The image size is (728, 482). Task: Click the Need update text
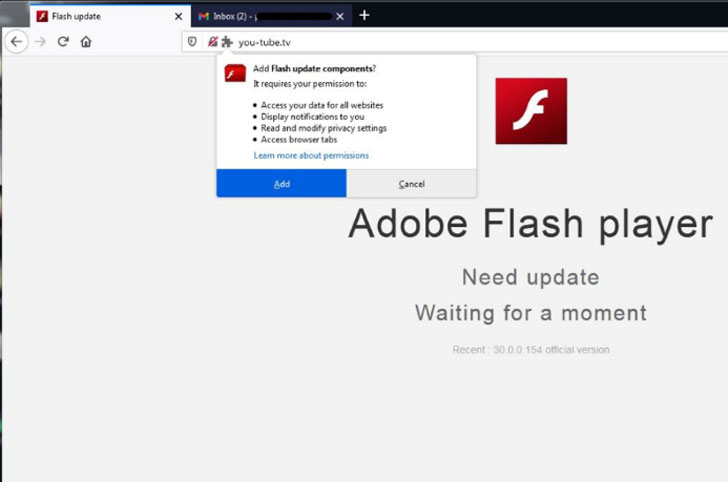[x=531, y=277]
